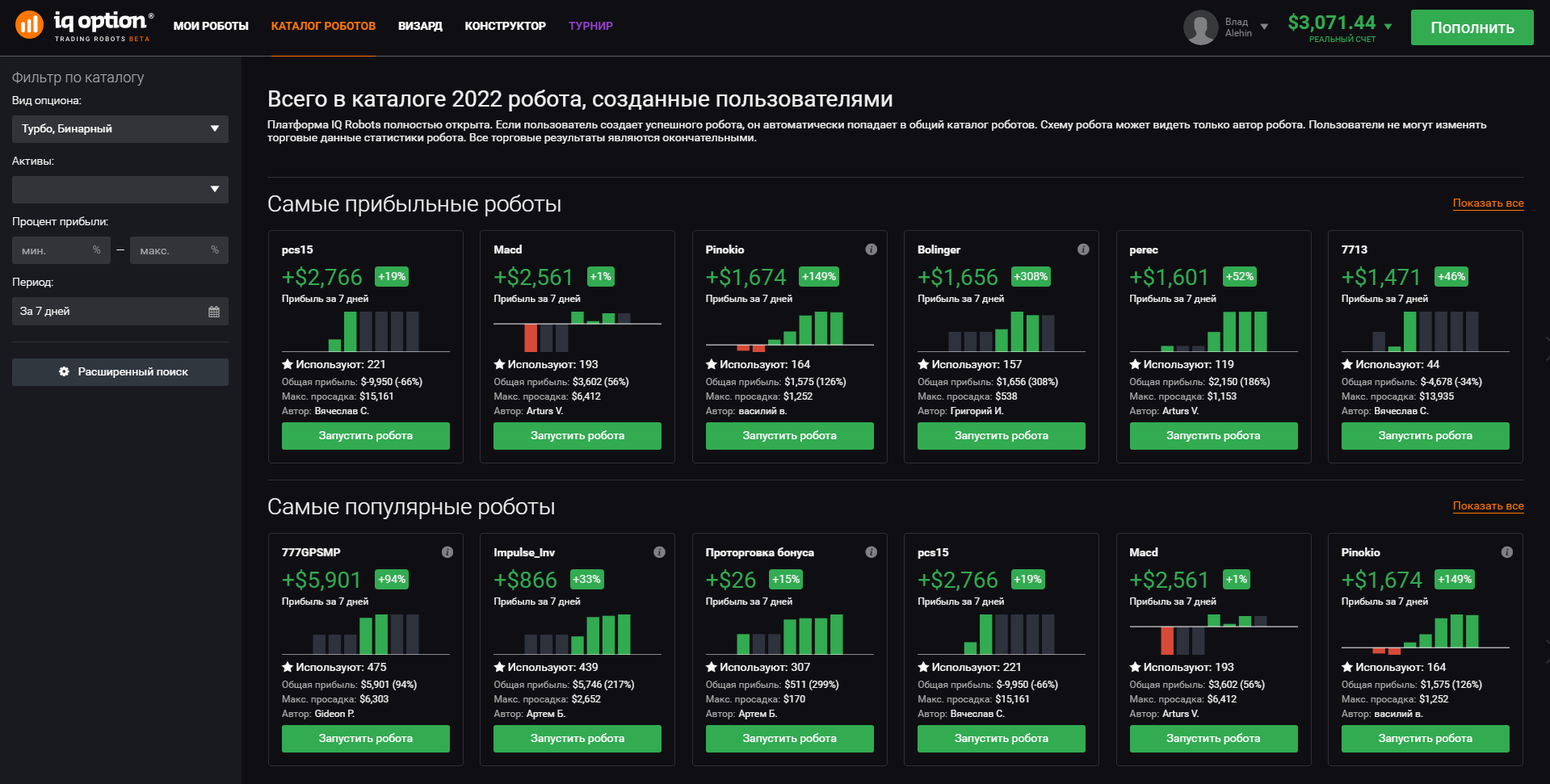Click calendar icon in Период field
The width and height of the screenshot is (1550, 784).
coord(214,312)
